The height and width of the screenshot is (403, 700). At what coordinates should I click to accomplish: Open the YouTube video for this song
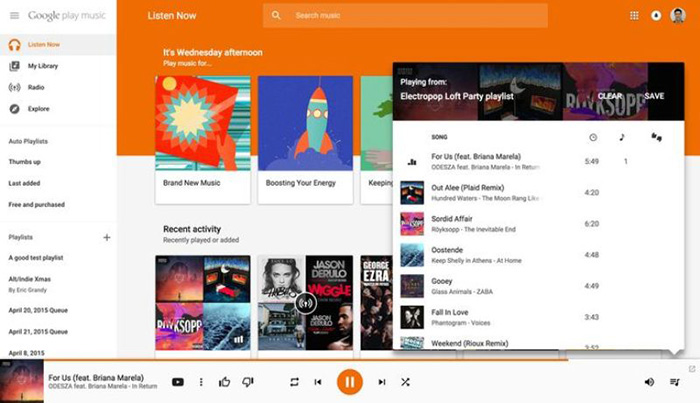(178, 382)
